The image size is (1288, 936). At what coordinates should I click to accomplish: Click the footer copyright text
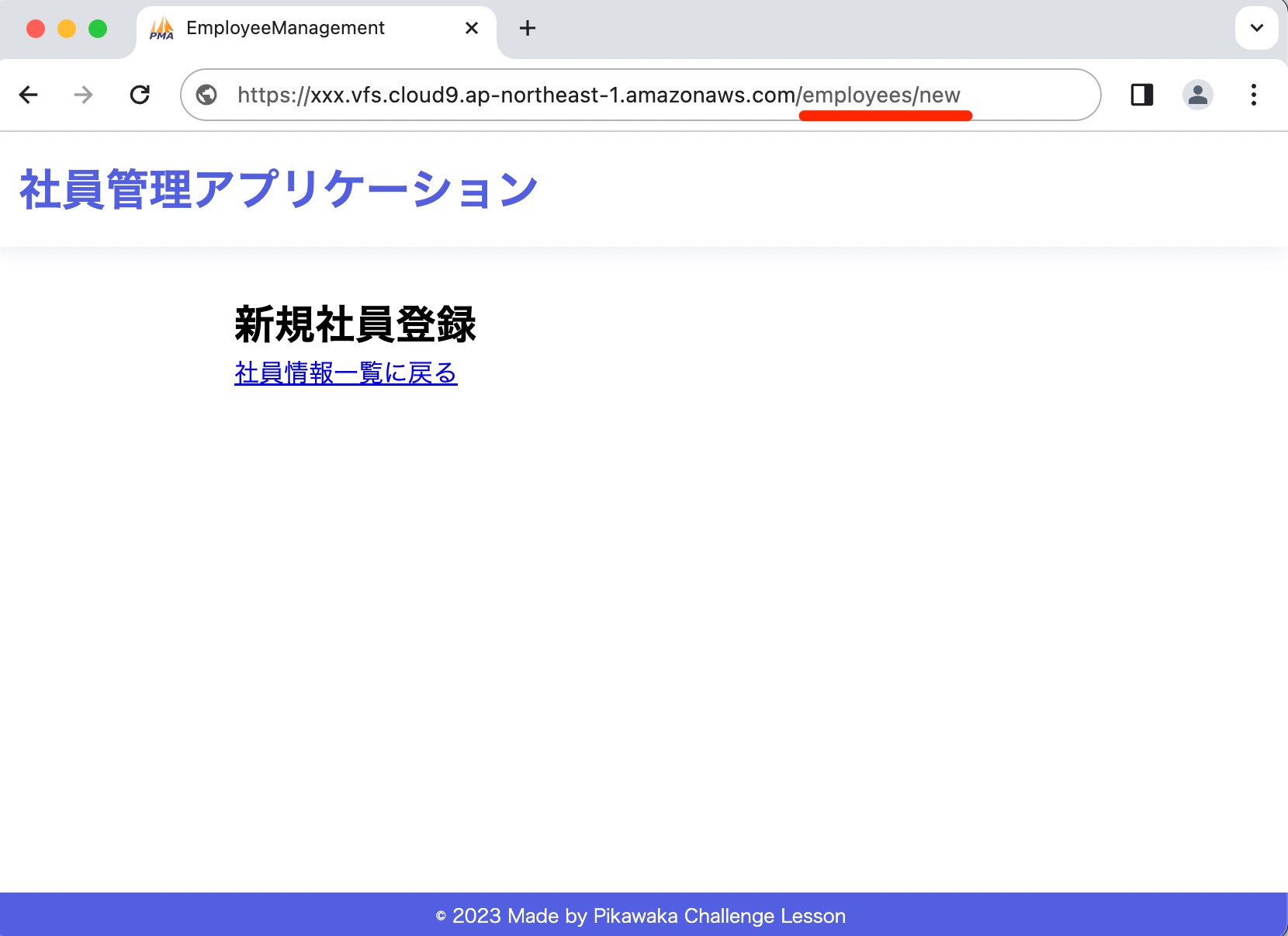641,916
